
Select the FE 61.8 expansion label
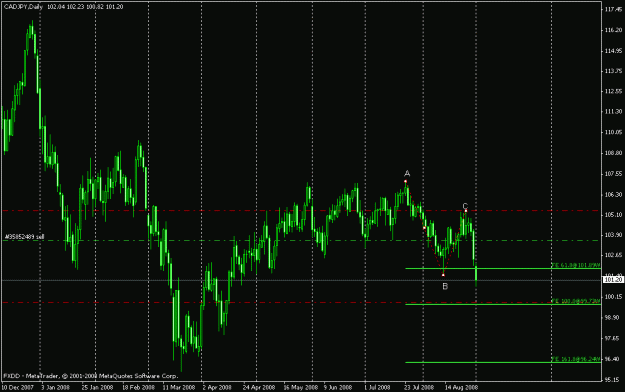click(x=576, y=265)
